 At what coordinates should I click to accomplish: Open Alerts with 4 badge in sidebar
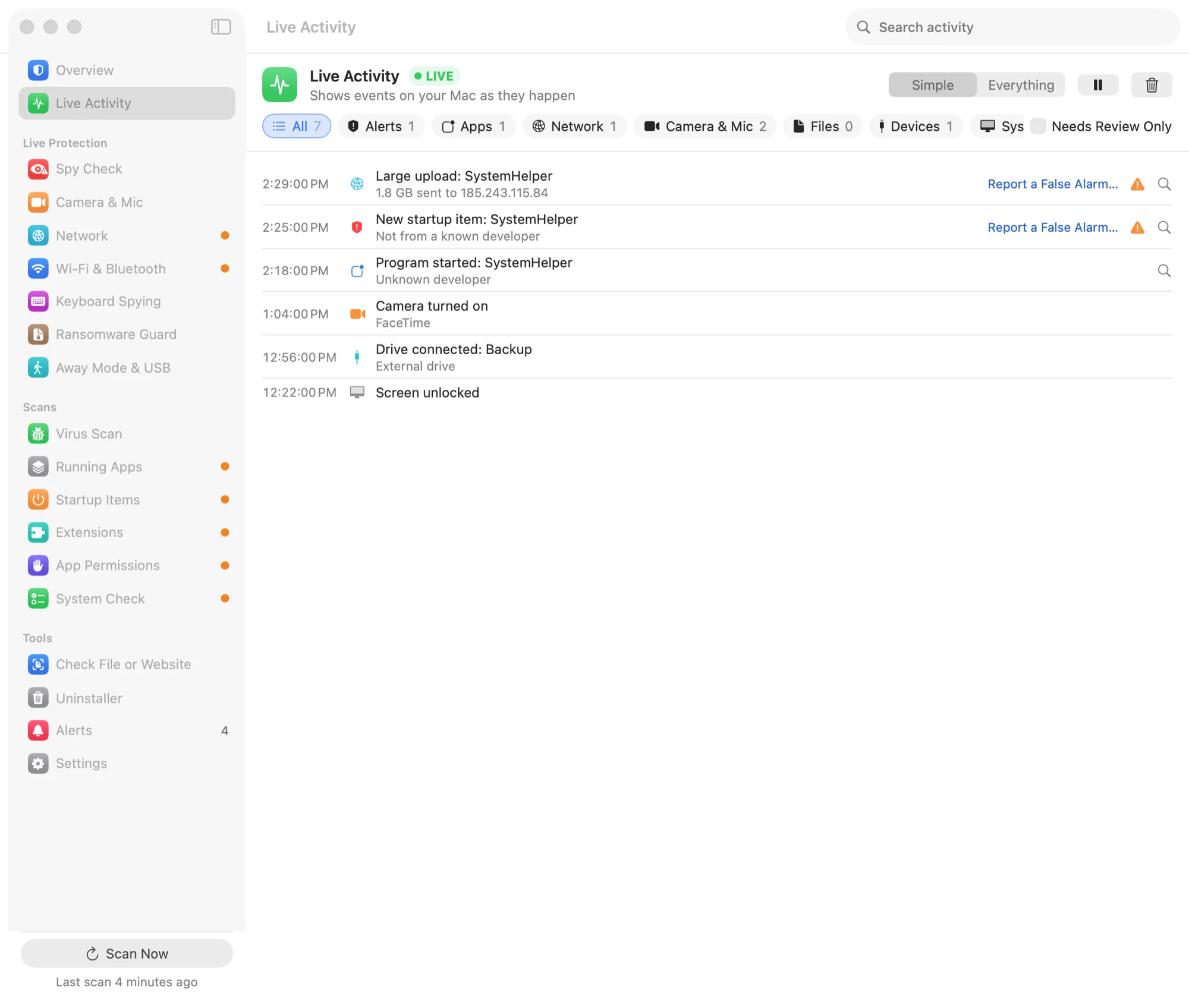(127, 730)
